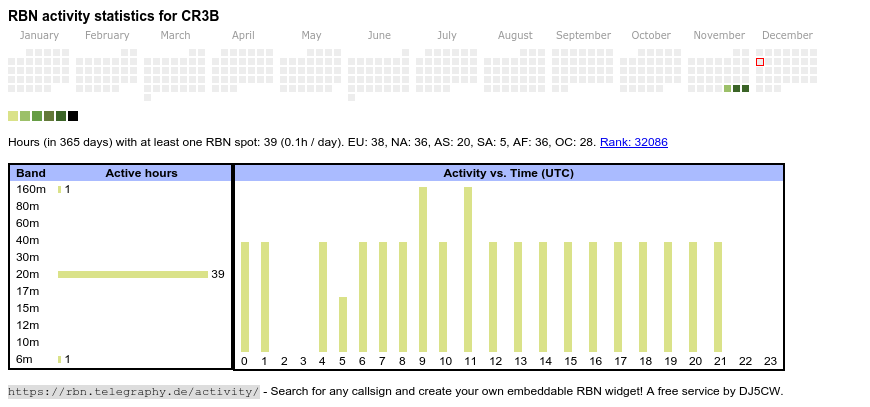Click the November month label
This screenshot has width=870, height=407.
[719, 35]
